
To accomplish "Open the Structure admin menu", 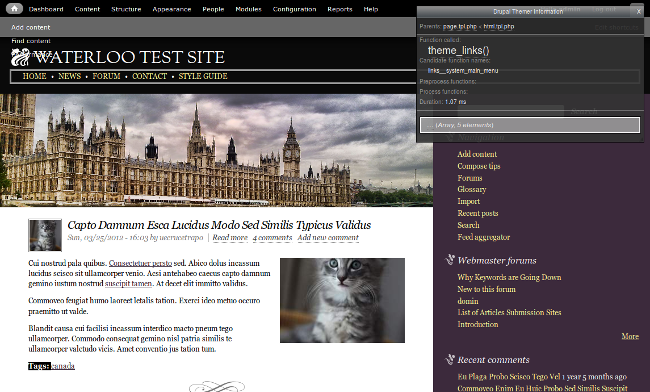I will [x=126, y=9].
